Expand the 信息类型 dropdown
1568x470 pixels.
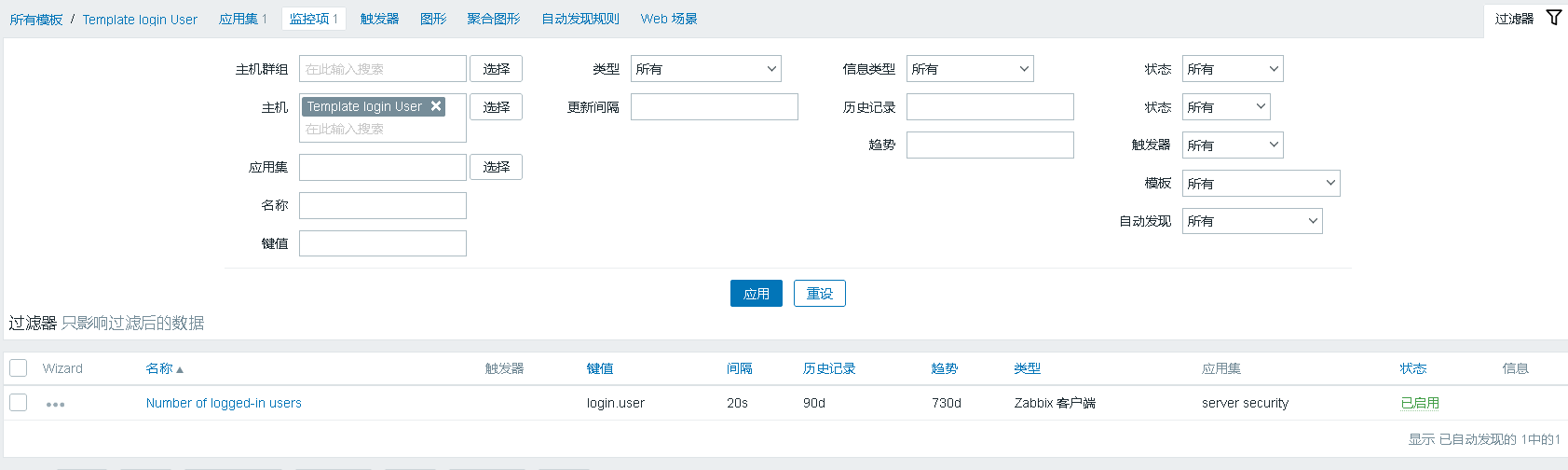[969, 69]
